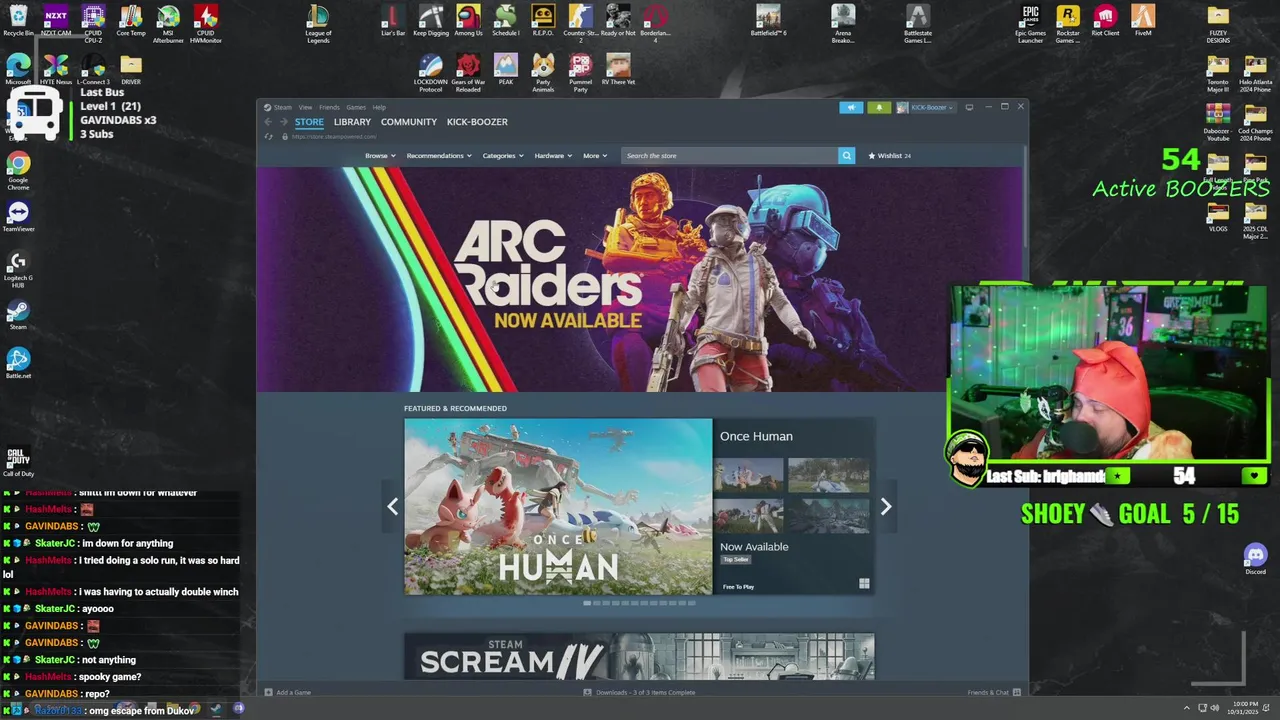Screen dimensions: 1280x720
Task: Open Google Chrome desktop shortcut
Action: pos(18,171)
